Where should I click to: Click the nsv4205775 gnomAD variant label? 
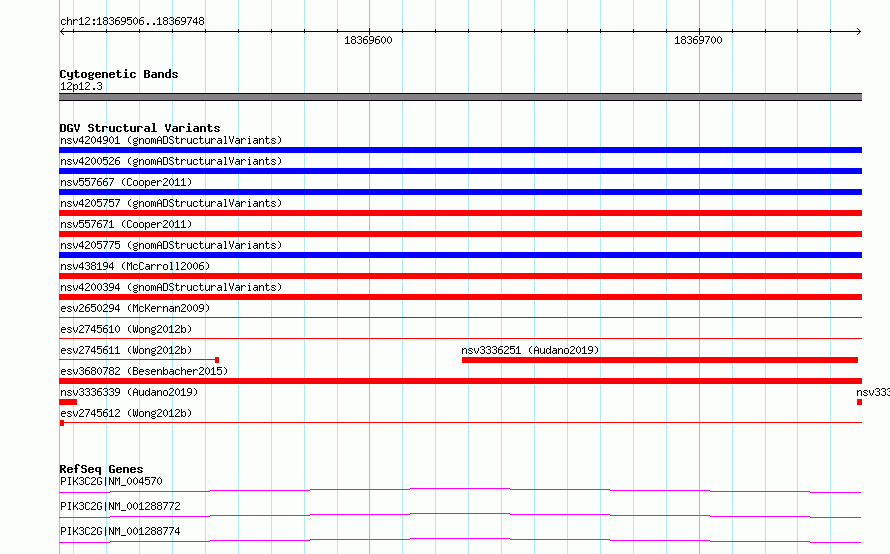point(171,245)
